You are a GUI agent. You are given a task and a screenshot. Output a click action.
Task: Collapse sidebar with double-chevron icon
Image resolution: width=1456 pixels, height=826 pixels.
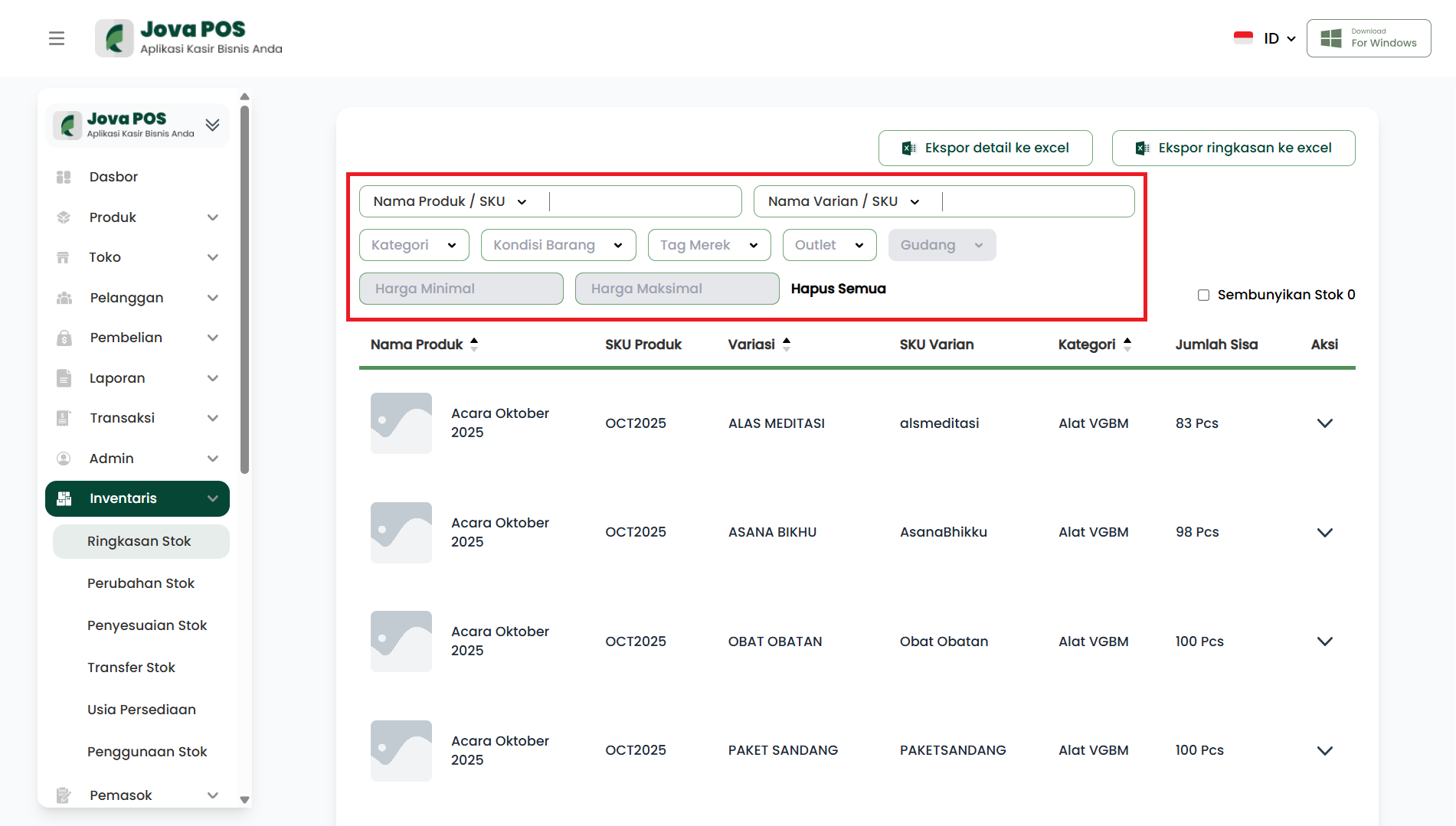click(212, 125)
